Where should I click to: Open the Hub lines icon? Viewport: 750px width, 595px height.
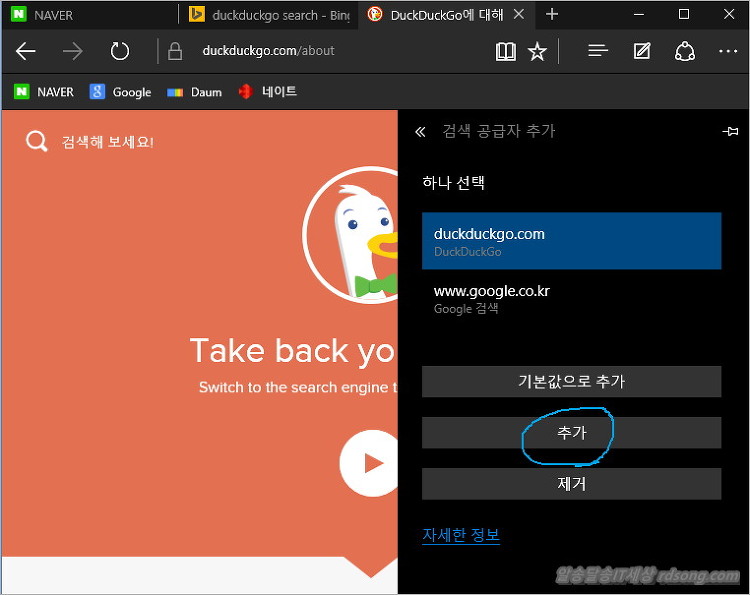coord(598,51)
